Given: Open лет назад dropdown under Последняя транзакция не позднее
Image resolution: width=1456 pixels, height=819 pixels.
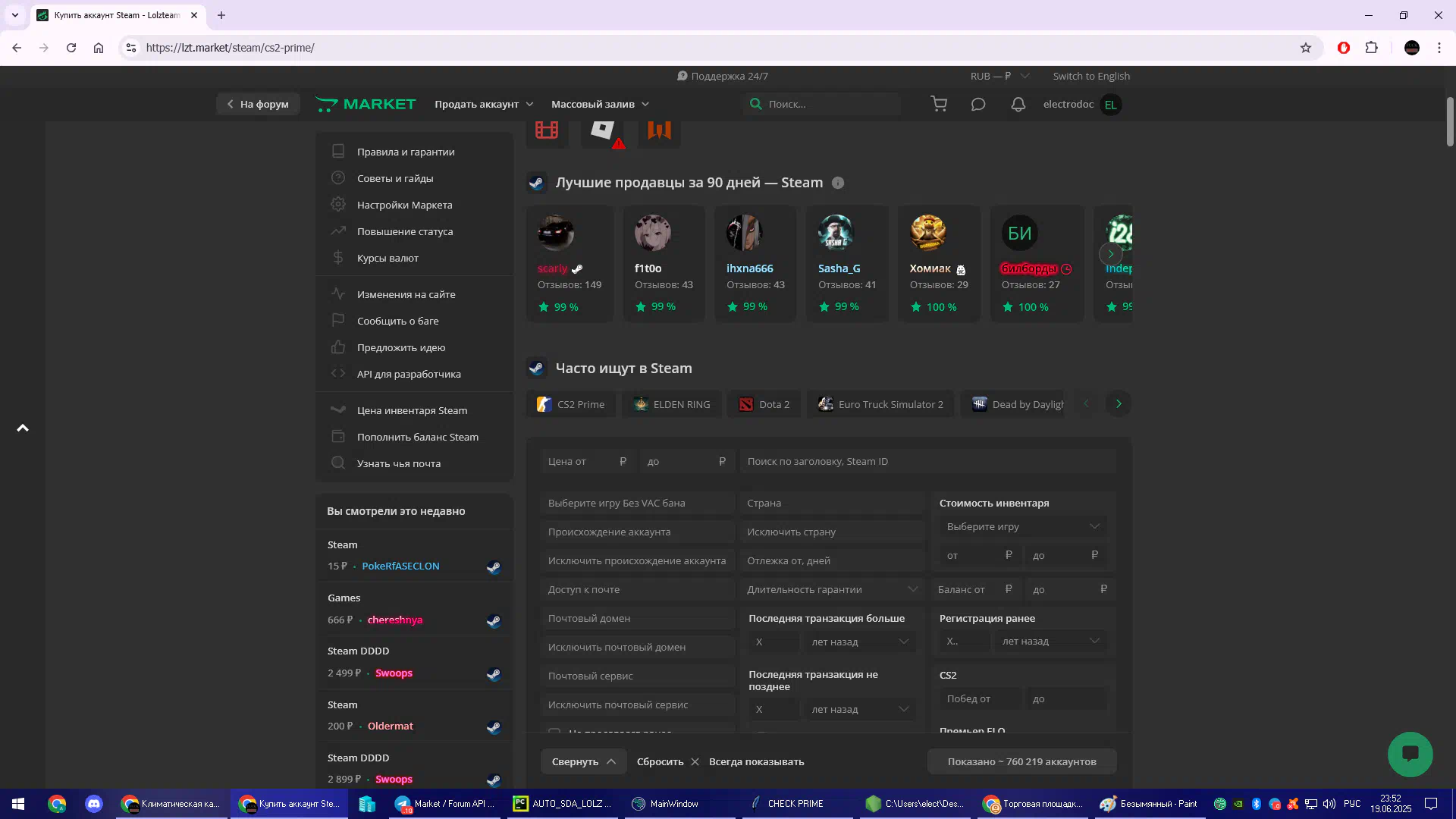Looking at the screenshot, I should pos(859,709).
